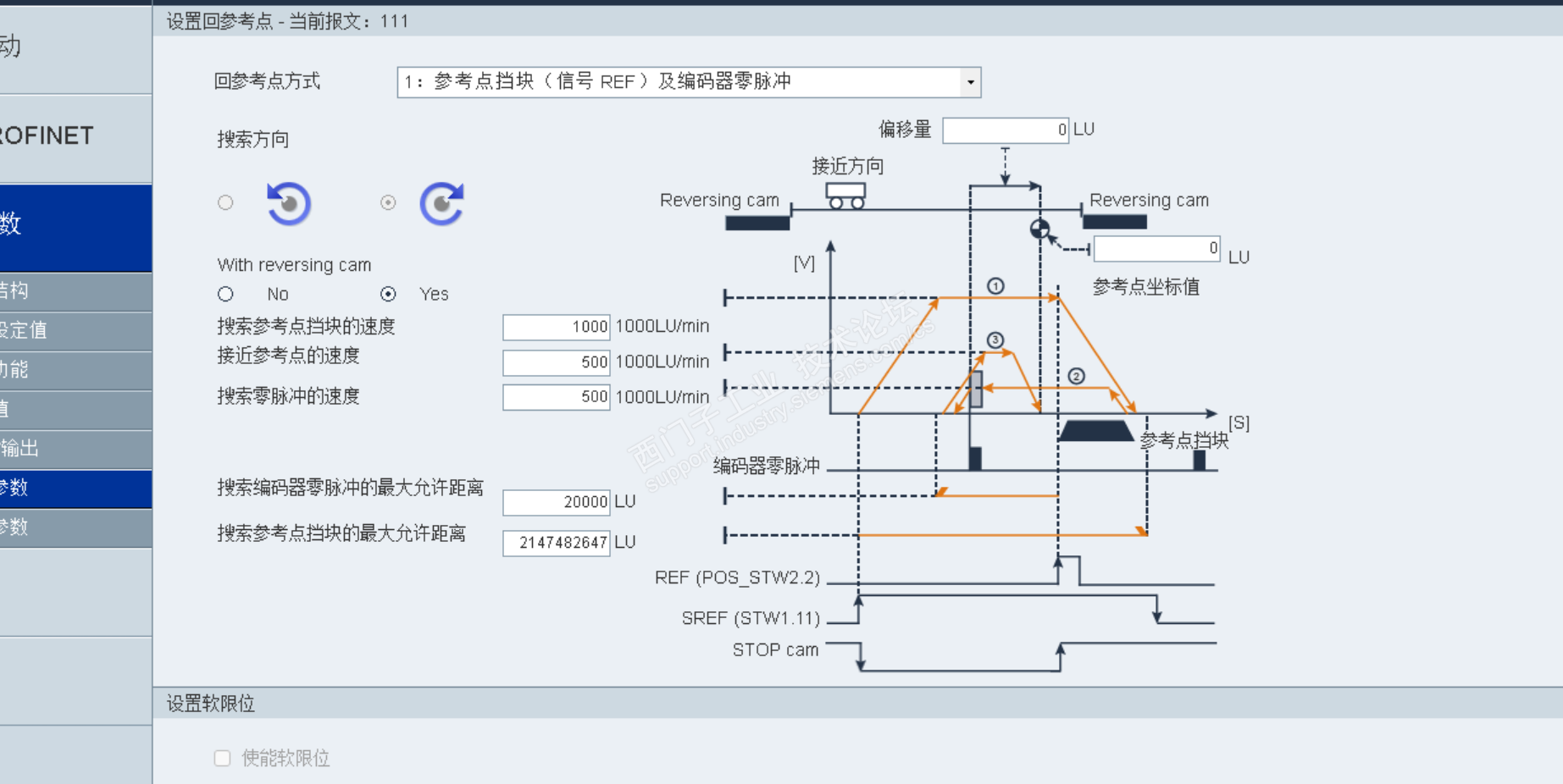Click the 参考点挡块 diagram label
The width and height of the screenshot is (1563, 784).
1184,440
